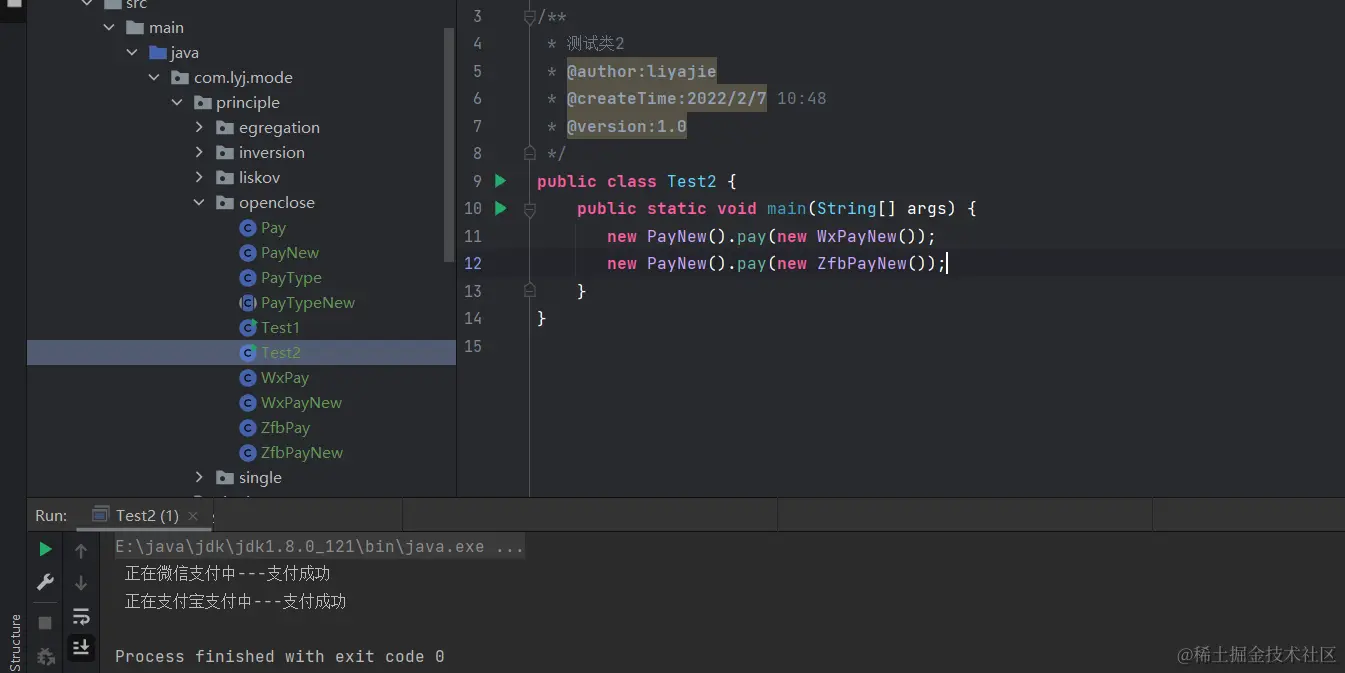
Task: Click the class icon beside PayType
Action: point(248,278)
